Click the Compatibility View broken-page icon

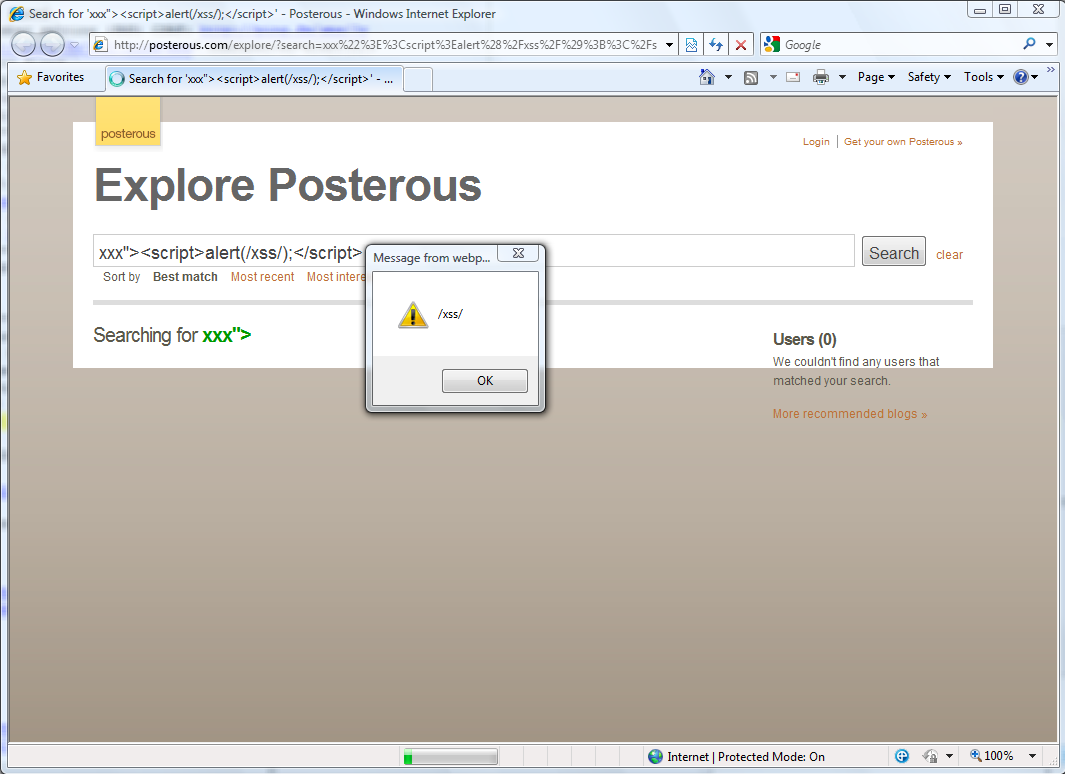(691, 45)
